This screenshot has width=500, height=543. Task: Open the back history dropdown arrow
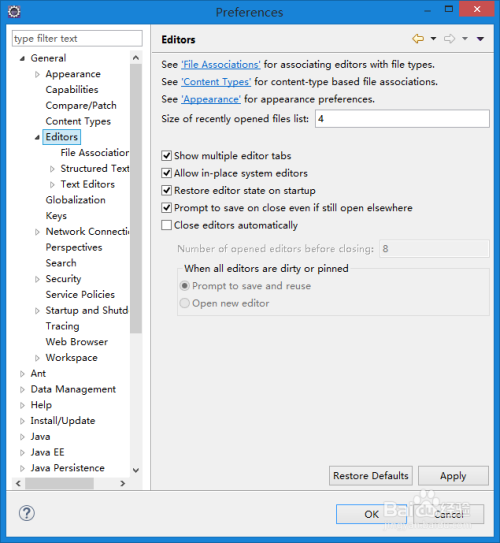pos(433,38)
